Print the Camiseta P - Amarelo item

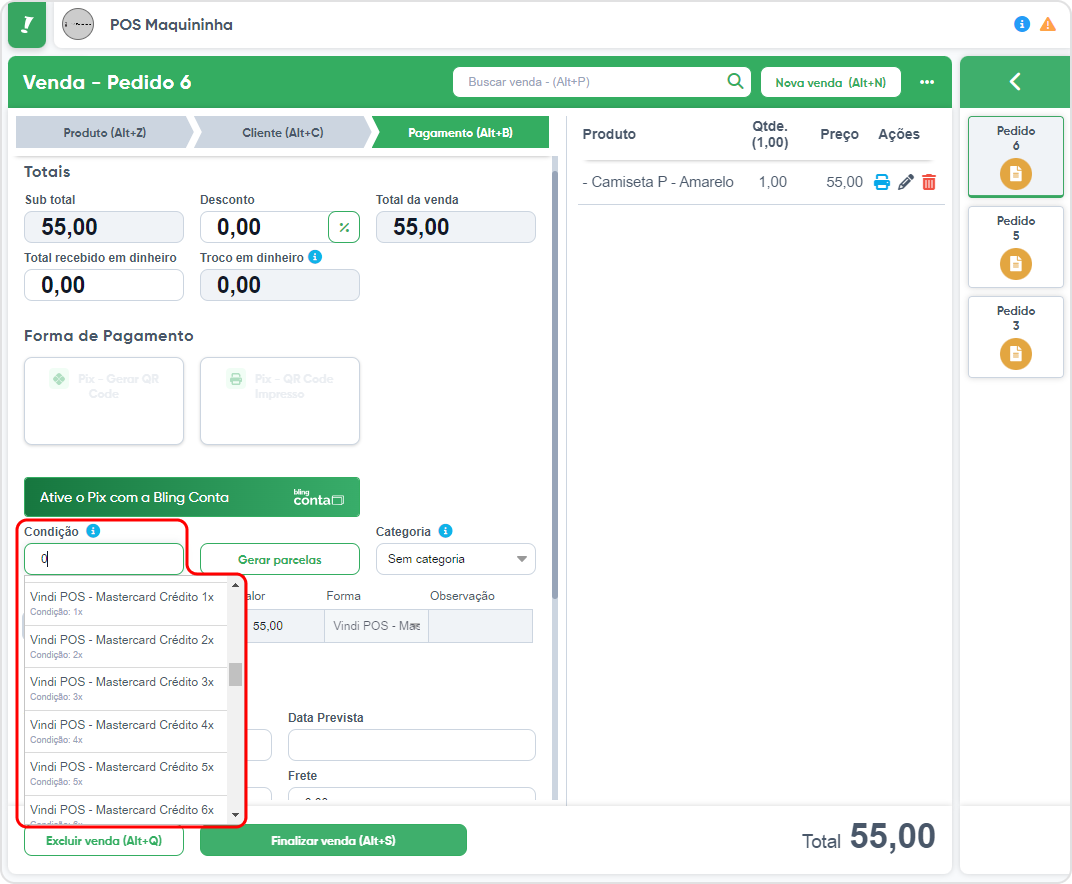(882, 183)
